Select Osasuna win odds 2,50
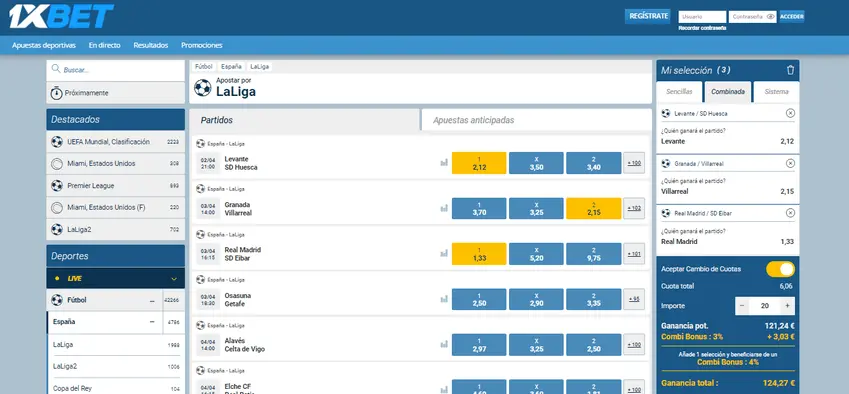 479,299
